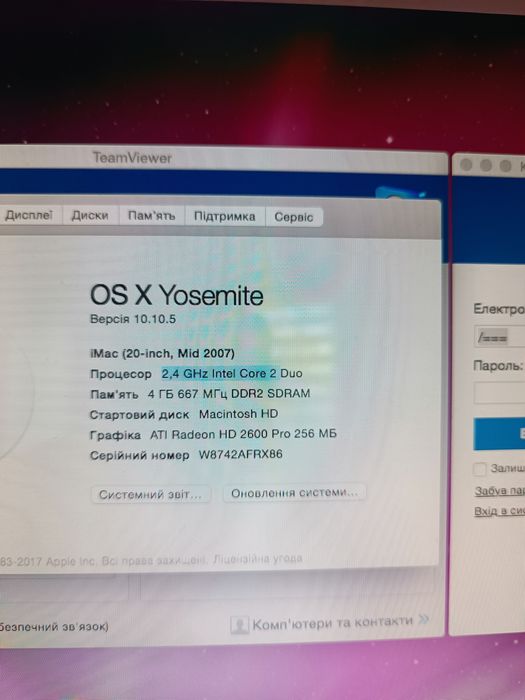Open the Забув пароль link
This screenshot has height=700, width=525.
pyautogui.click(x=500, y=491)
